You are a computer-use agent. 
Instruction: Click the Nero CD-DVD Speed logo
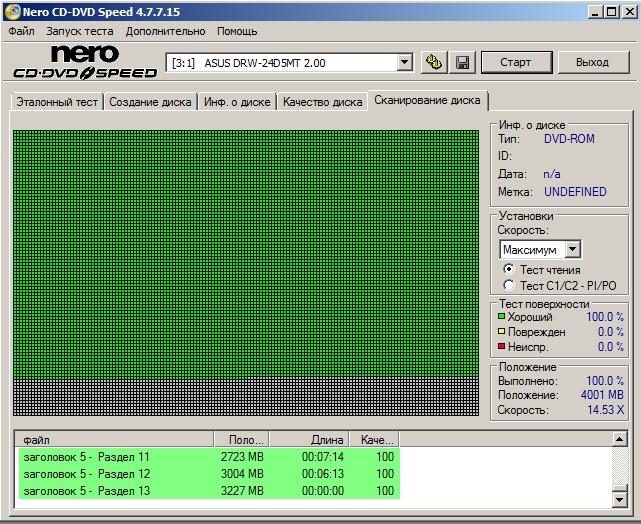[x=84, y=62]
